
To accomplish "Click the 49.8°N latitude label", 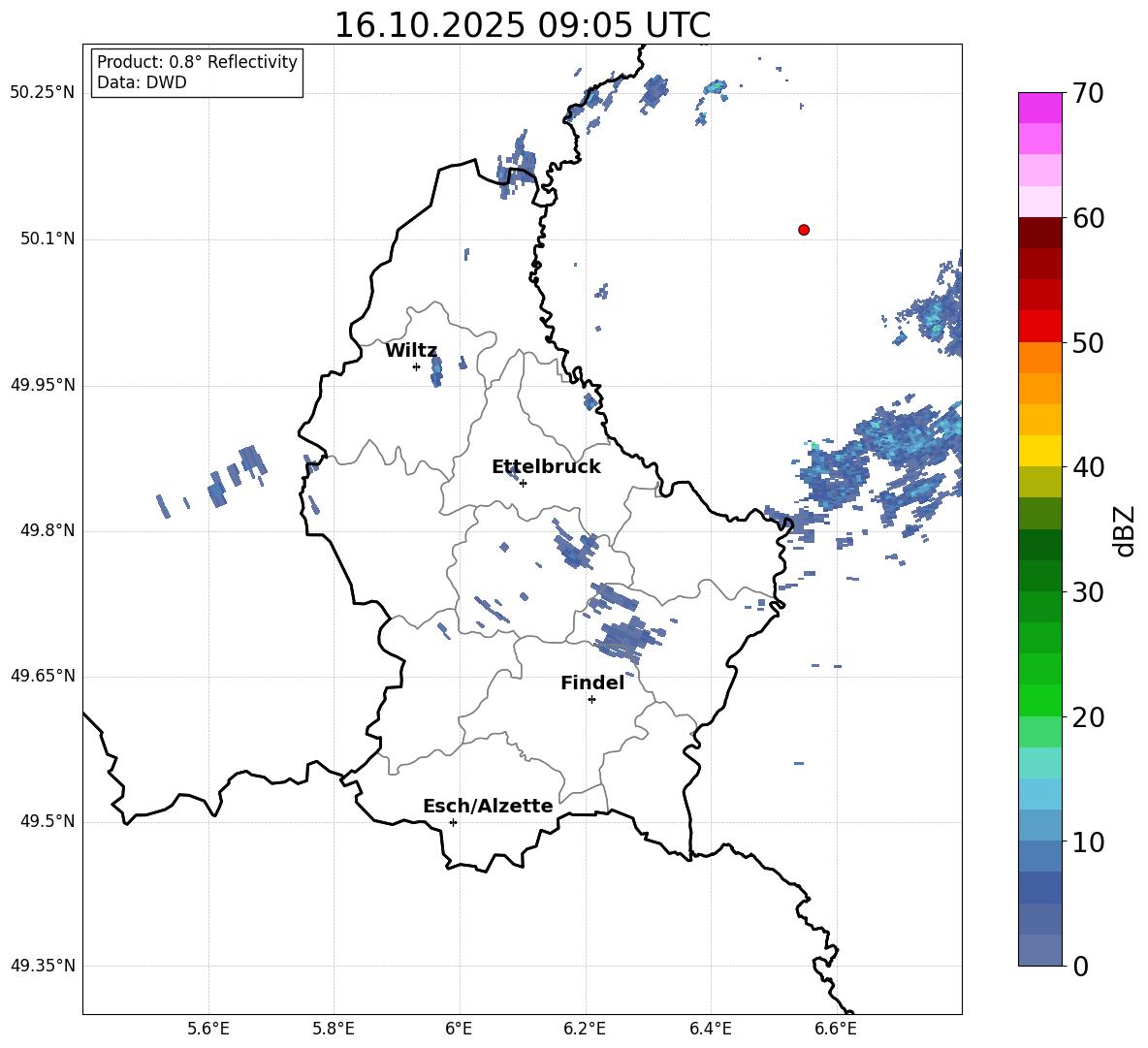I will (x=48, y=530).
